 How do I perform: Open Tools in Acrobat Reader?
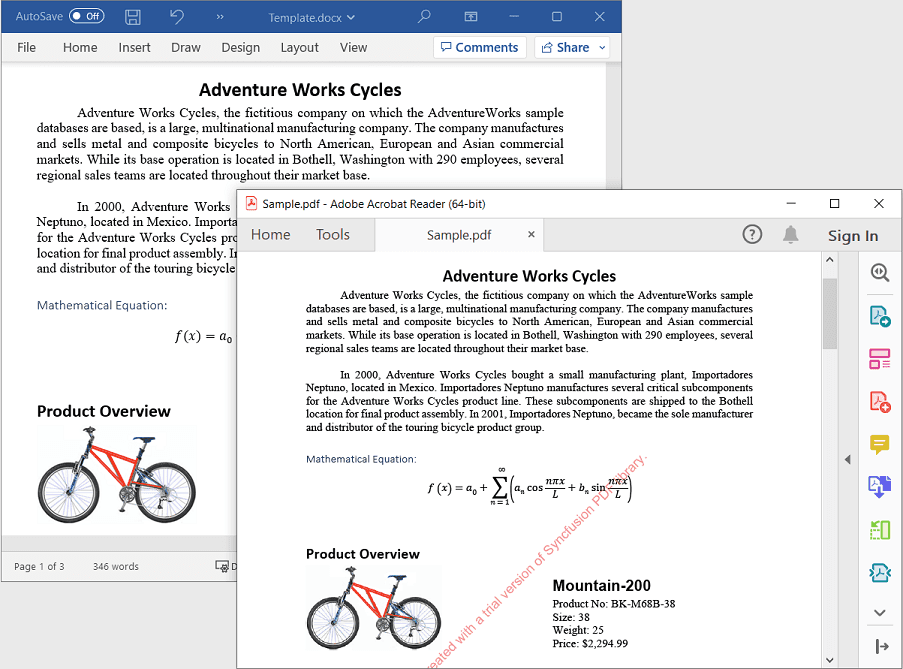click(x=333, y=235)
